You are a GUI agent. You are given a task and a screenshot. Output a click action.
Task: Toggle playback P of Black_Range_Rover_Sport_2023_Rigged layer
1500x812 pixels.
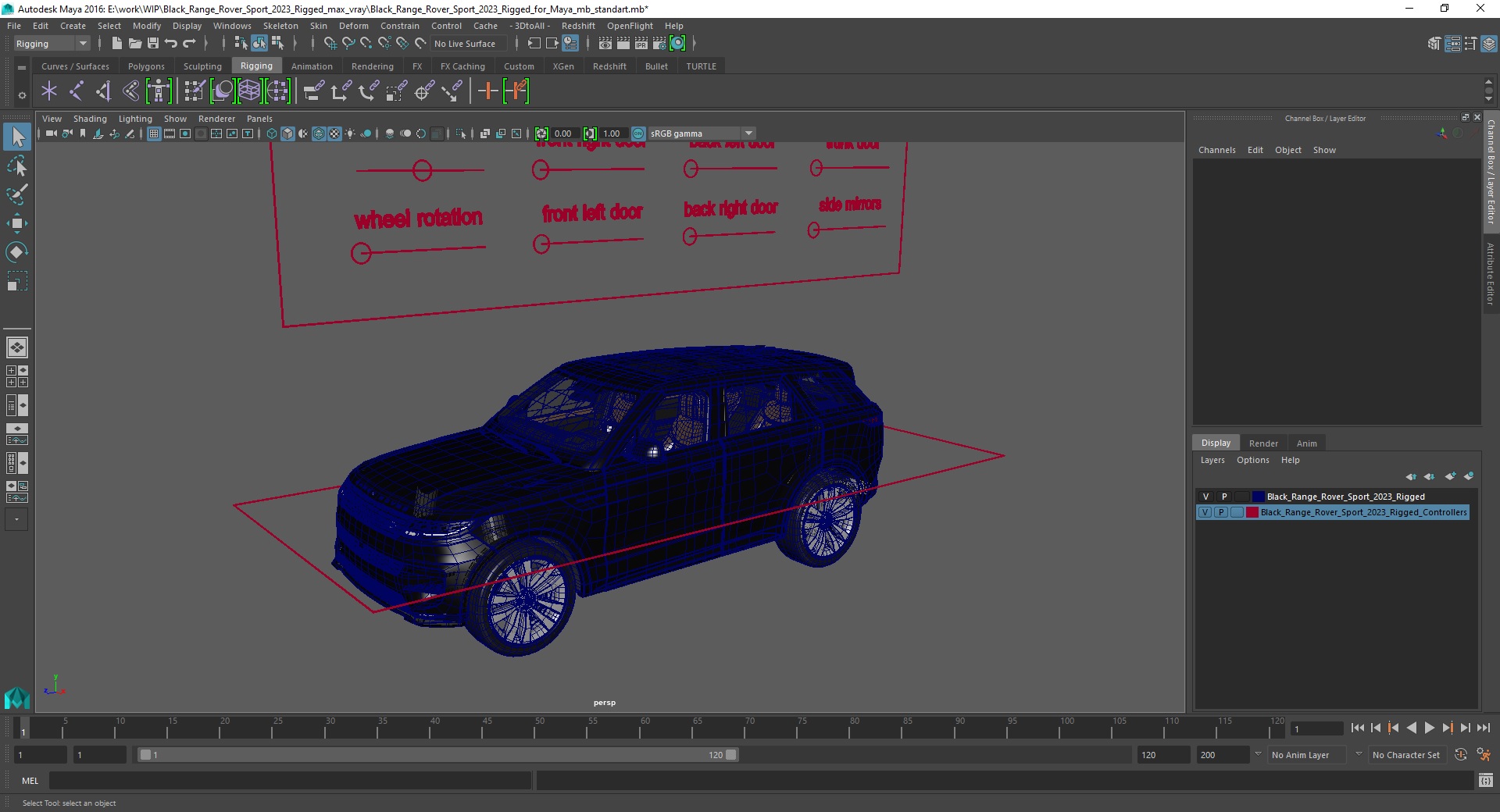click(x=1223, y=497)
